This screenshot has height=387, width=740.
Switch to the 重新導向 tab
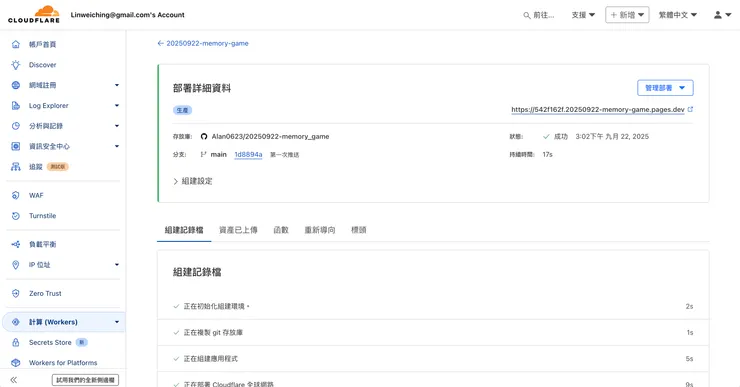click(320, 230)
